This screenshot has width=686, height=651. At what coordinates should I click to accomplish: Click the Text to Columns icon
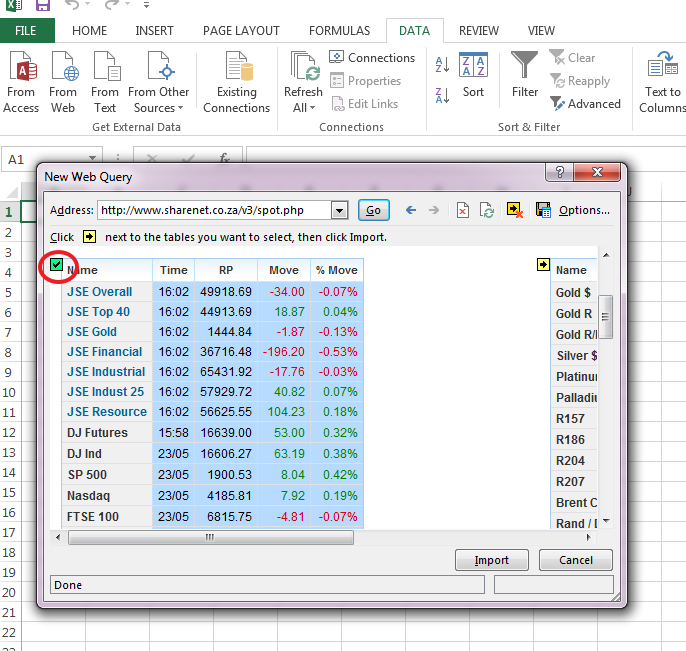click(662, 82)
